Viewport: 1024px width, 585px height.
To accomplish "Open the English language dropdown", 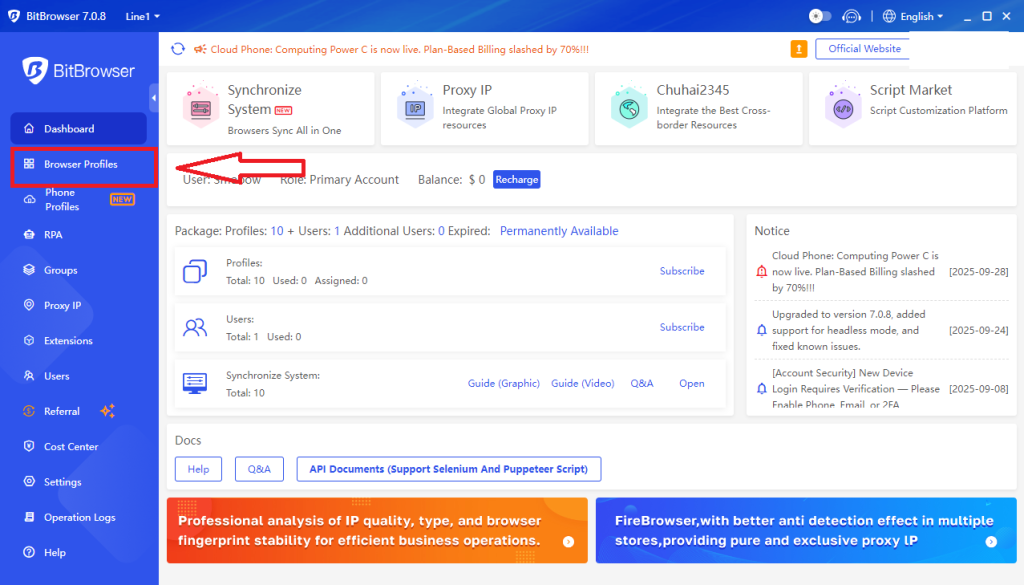I will (913, 16).
